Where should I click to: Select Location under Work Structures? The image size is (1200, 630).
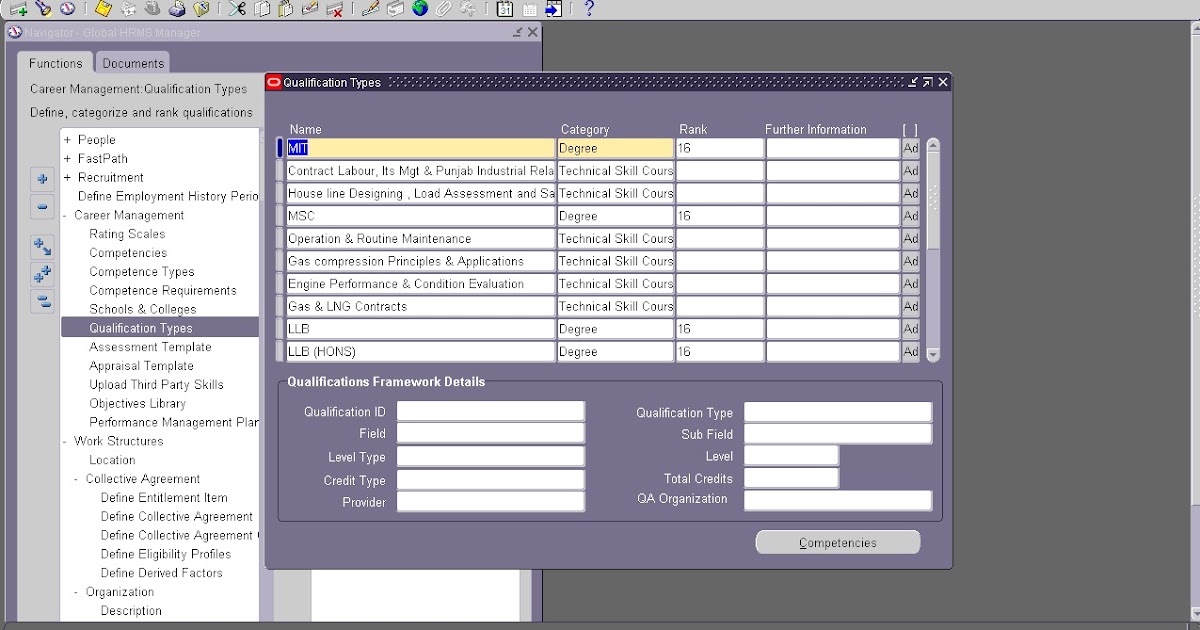pyautogui.click(x=112, y=461)
